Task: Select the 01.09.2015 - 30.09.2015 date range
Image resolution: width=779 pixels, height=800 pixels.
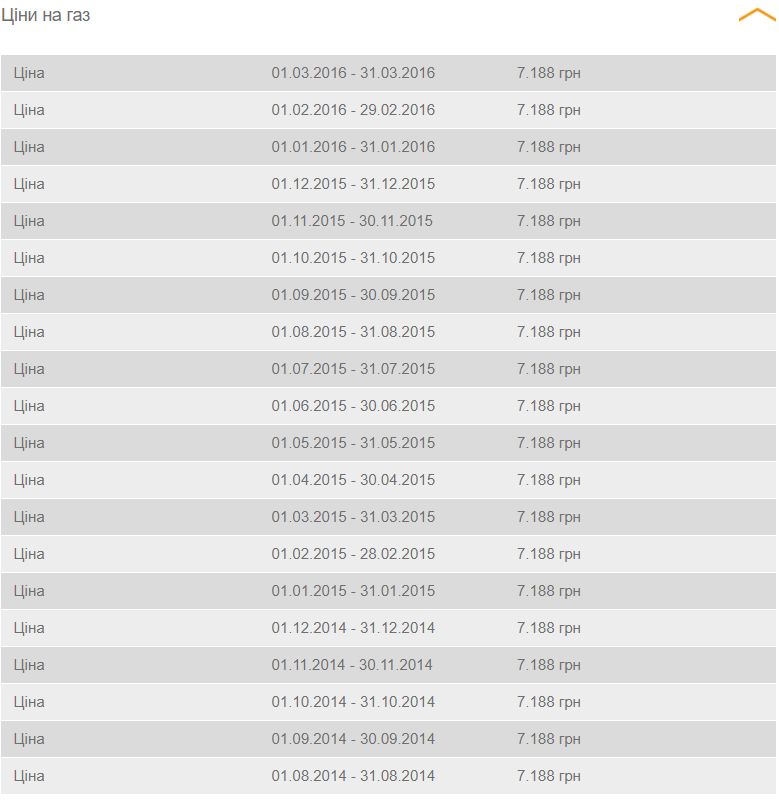Action: (353, 295)
